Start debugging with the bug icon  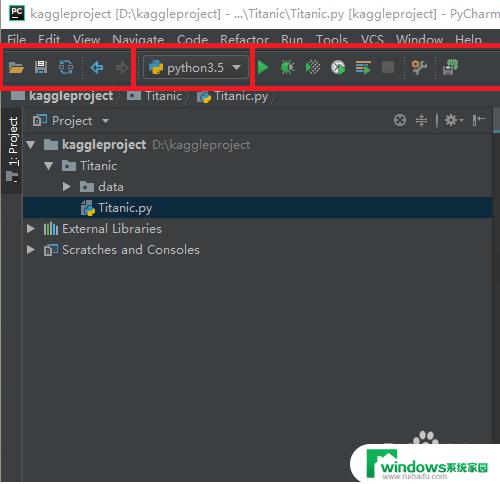287,67
